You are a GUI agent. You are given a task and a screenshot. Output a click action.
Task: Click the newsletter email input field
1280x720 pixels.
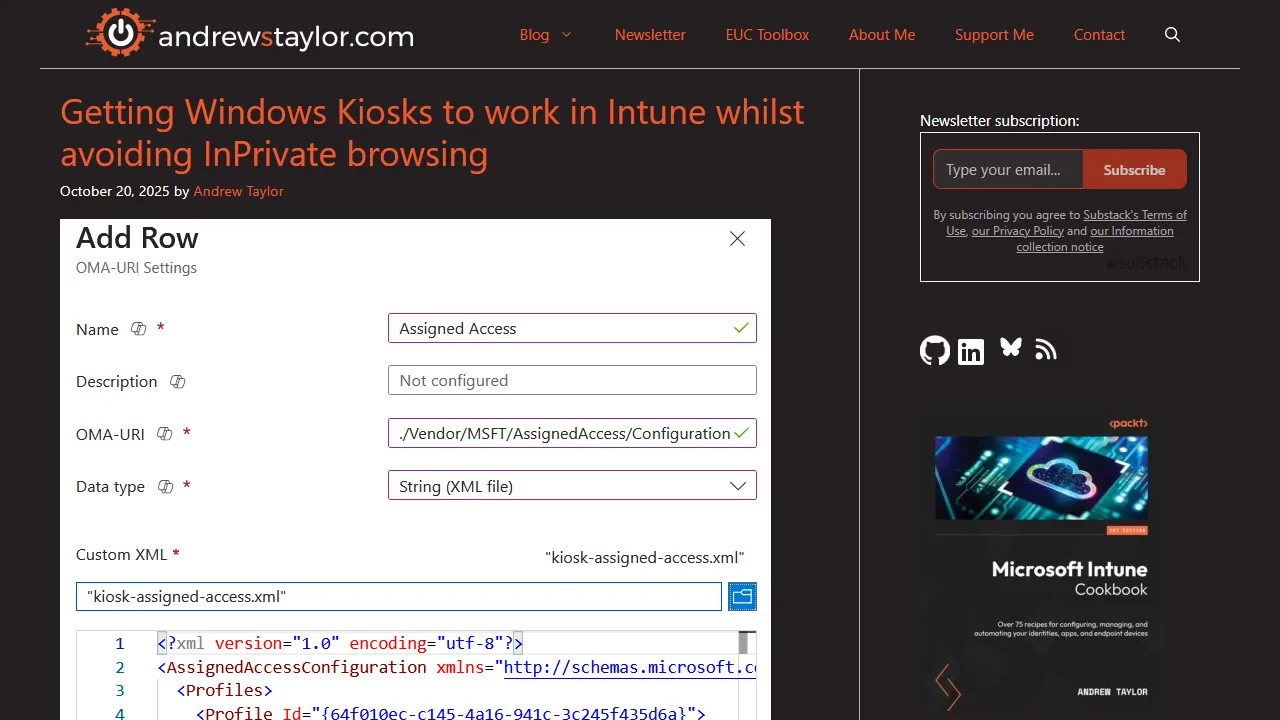[x=1008, y=170]
